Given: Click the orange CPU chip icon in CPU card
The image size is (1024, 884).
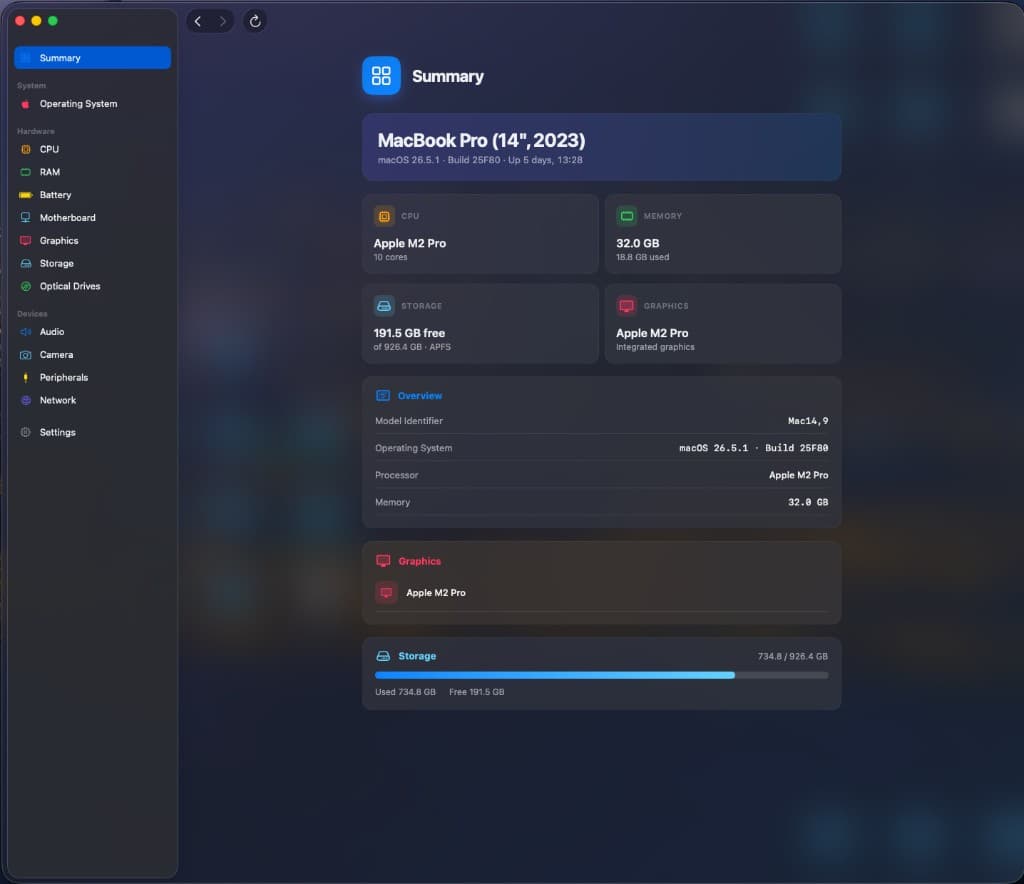Looking at the screenshot, I should tap(384, 216).
